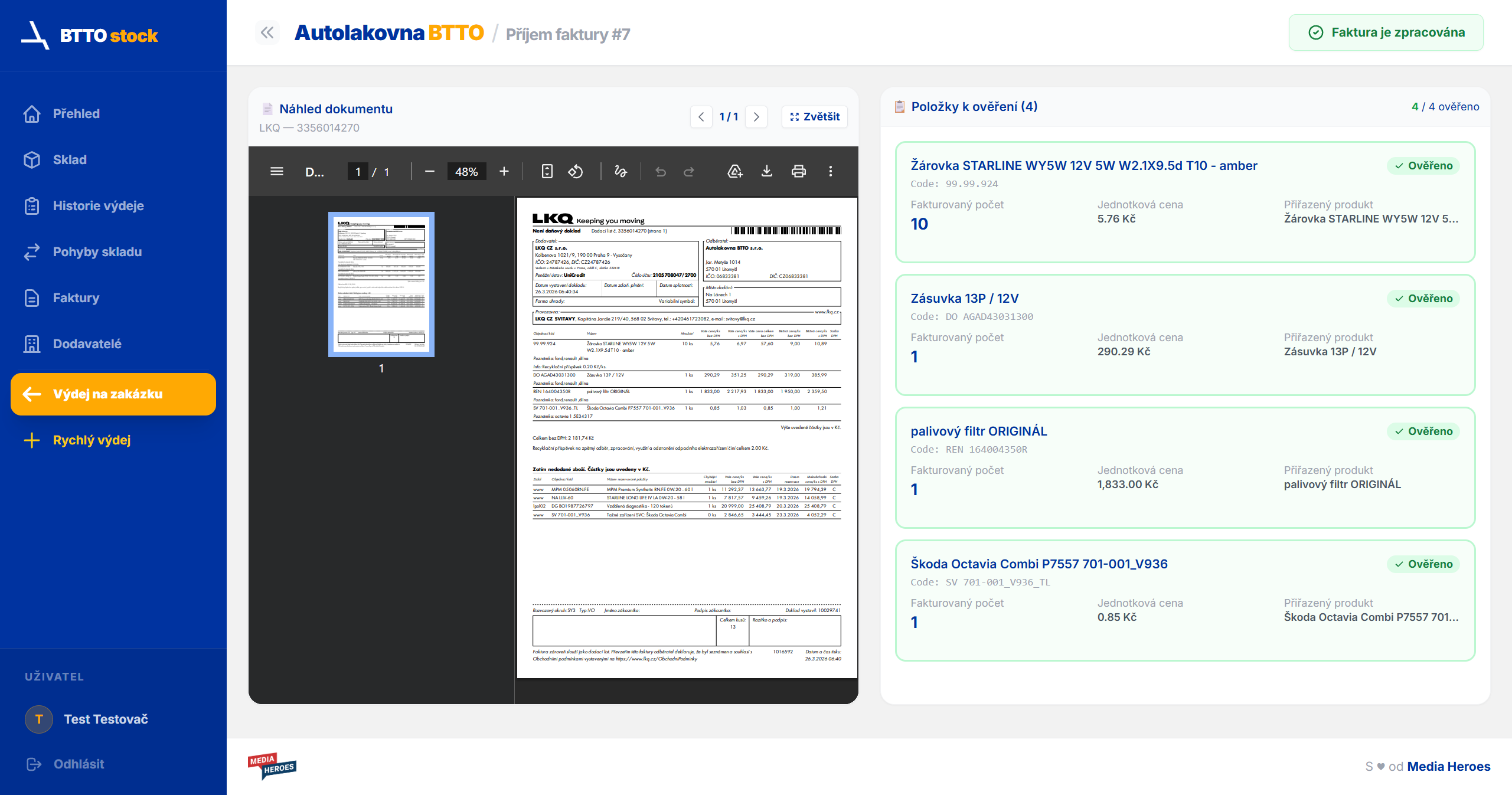This screenshot has height=795, width=1512.
Task: Rotate PDF counterclockwise icon
Action: pyautogui.click(x=576, y=171)
